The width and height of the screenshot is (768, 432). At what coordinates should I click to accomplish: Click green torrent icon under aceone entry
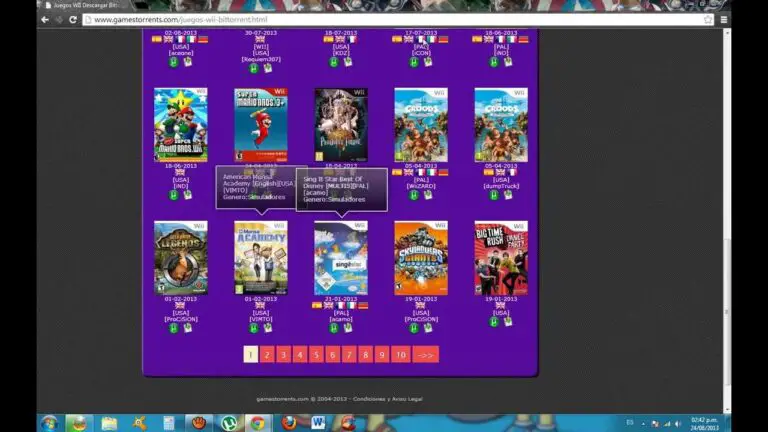click(173, 62)
